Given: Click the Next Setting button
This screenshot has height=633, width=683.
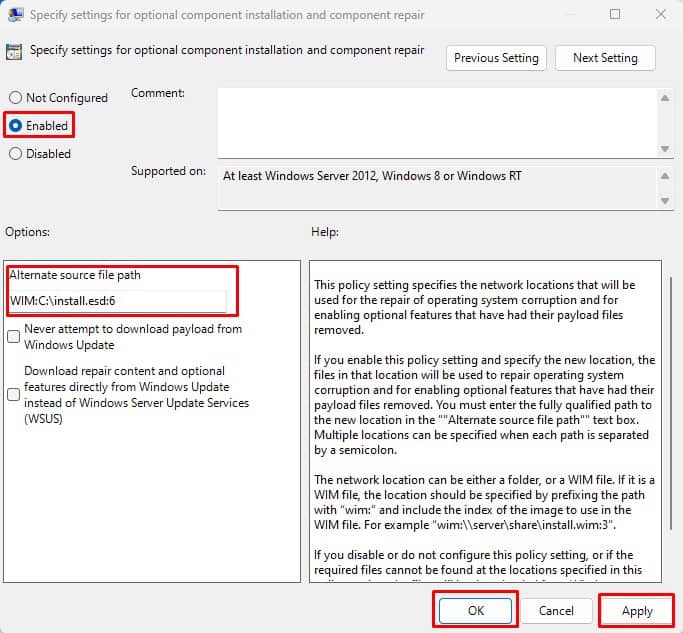Looking at the screenshot, I should (x=605, y=58).
